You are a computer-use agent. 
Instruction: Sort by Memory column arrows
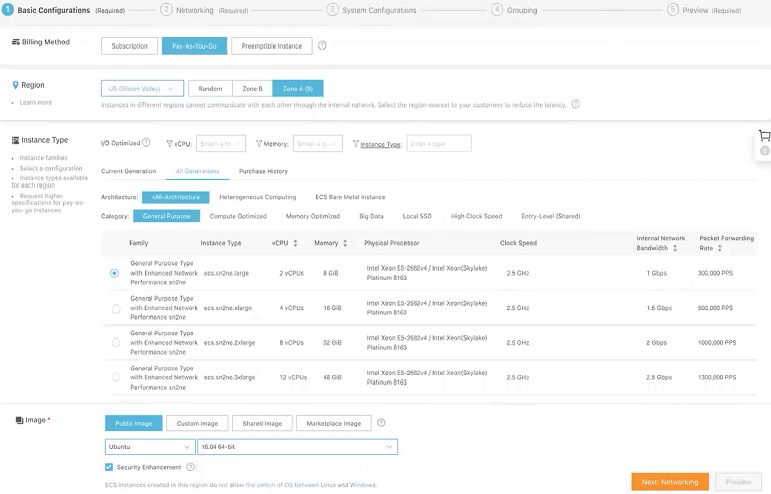pyautogui.click(x=345, y=243)
